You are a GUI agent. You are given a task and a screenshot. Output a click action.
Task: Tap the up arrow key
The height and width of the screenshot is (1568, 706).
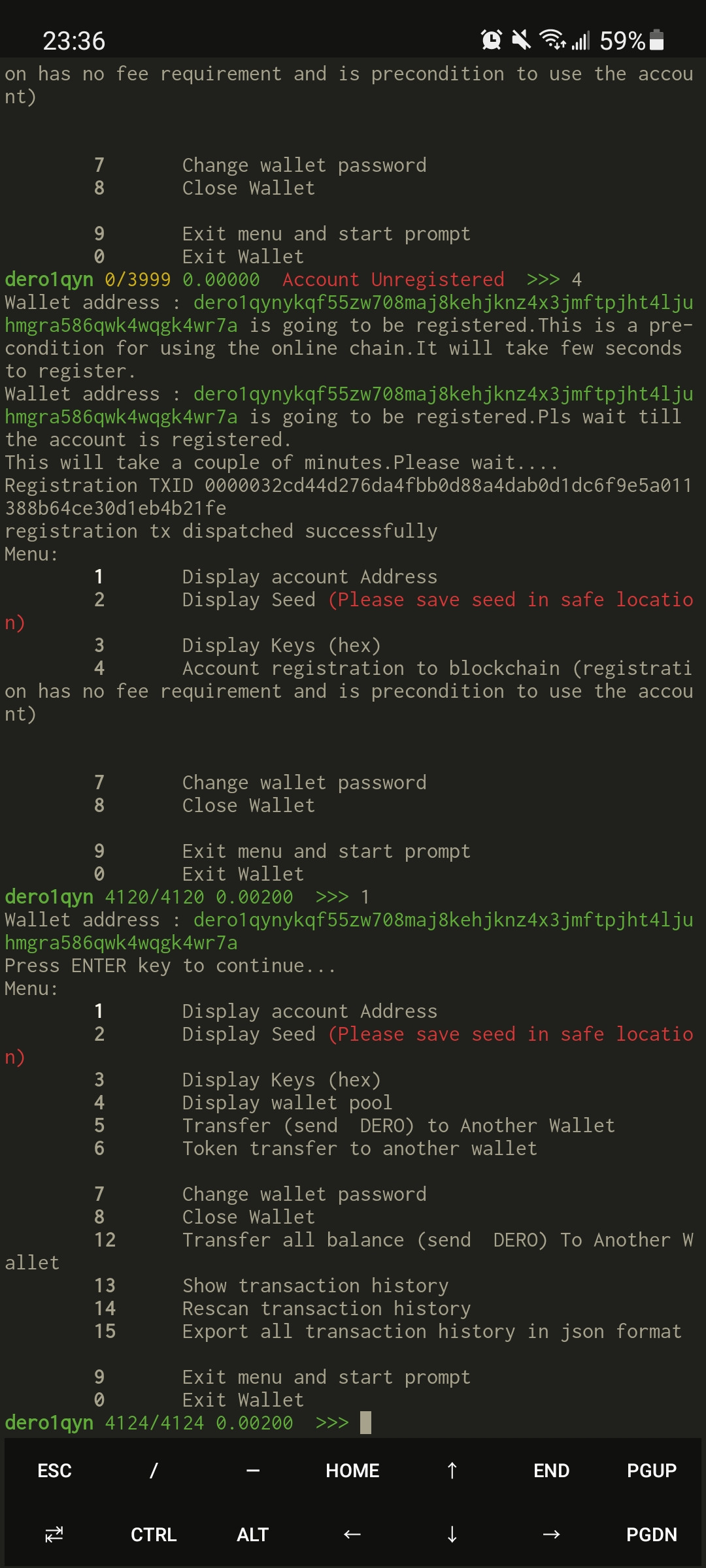point(452,1471)
